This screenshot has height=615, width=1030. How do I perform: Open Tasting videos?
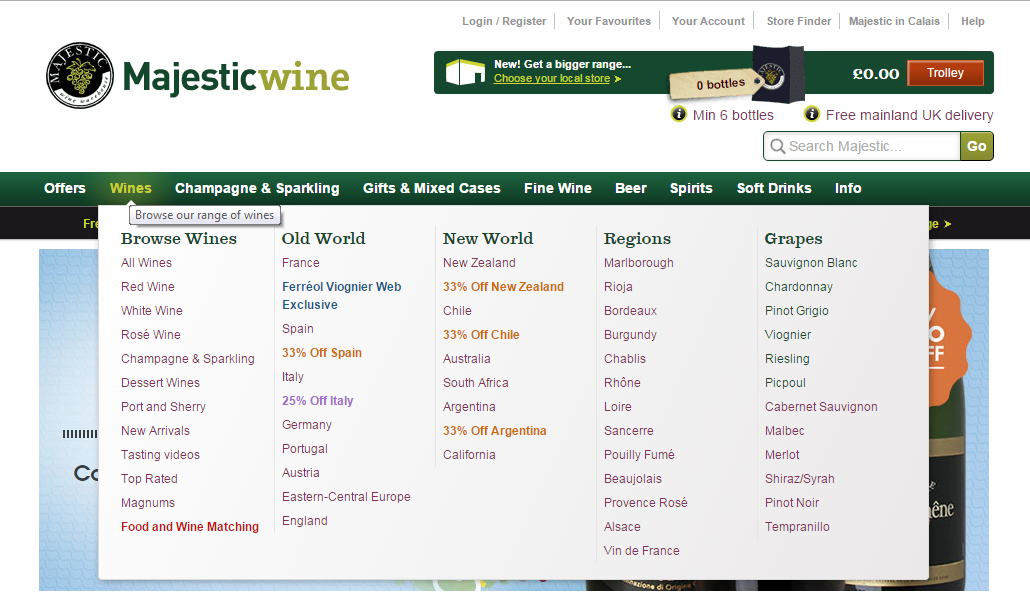160,455
